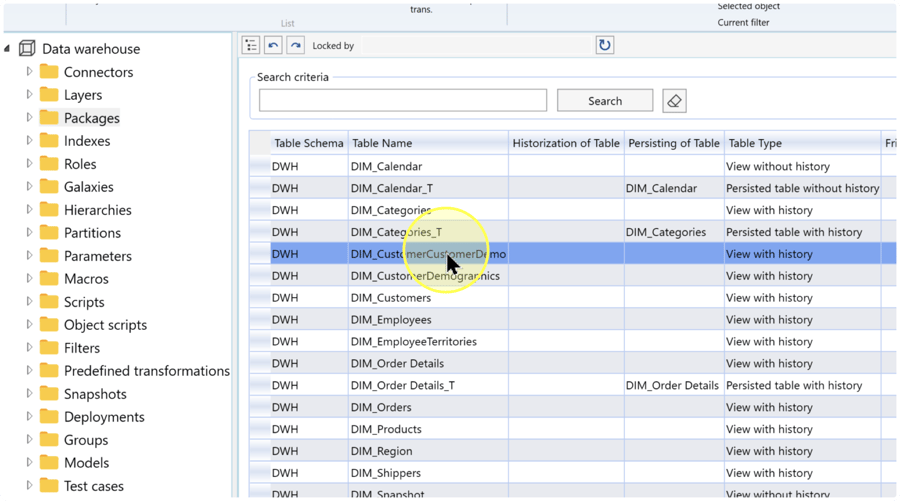900x501 pixels.
Task: Click the Locked by field
Action: coord(476,45)
